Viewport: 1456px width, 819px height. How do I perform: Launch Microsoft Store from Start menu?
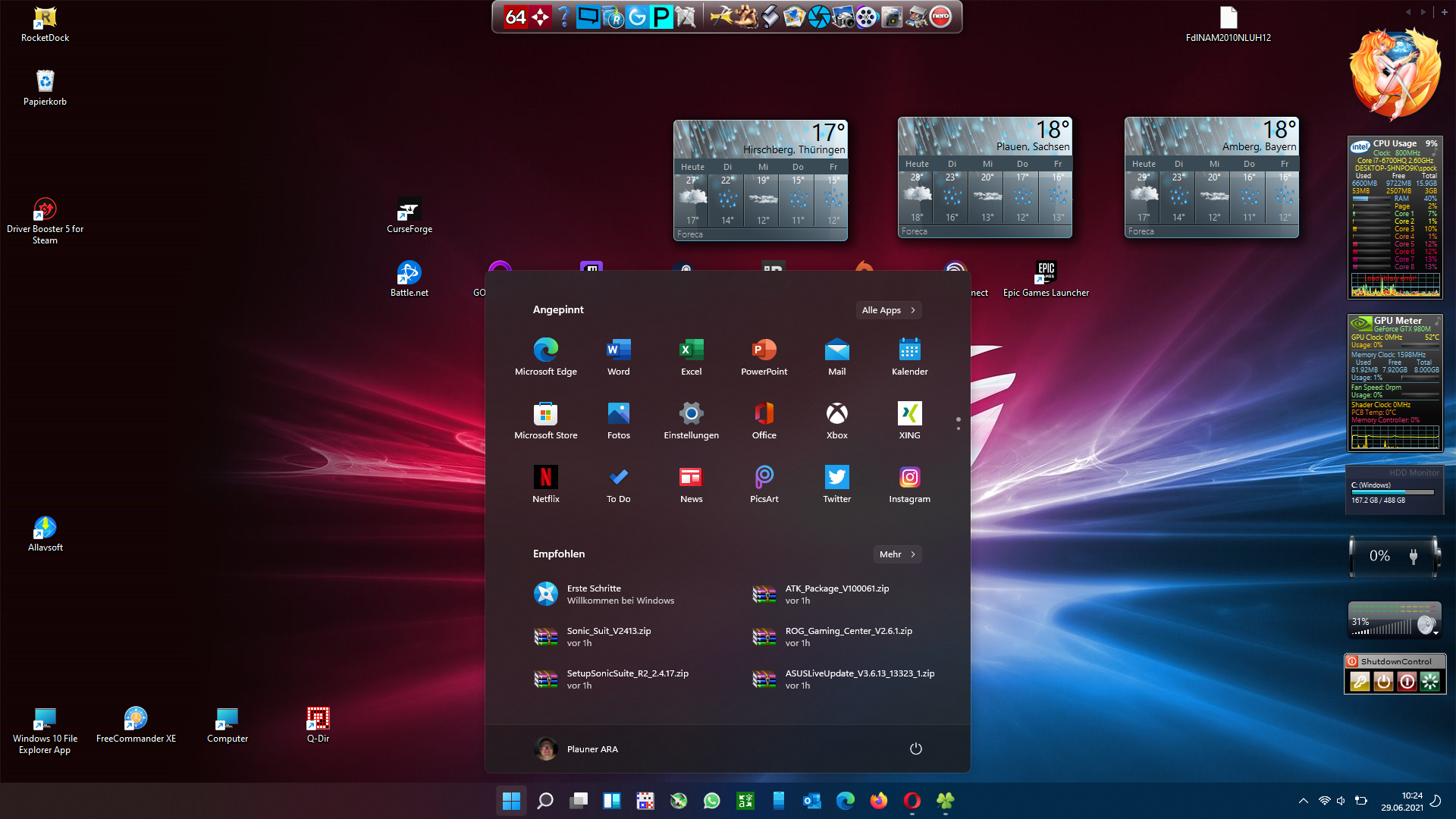(546, 420)
